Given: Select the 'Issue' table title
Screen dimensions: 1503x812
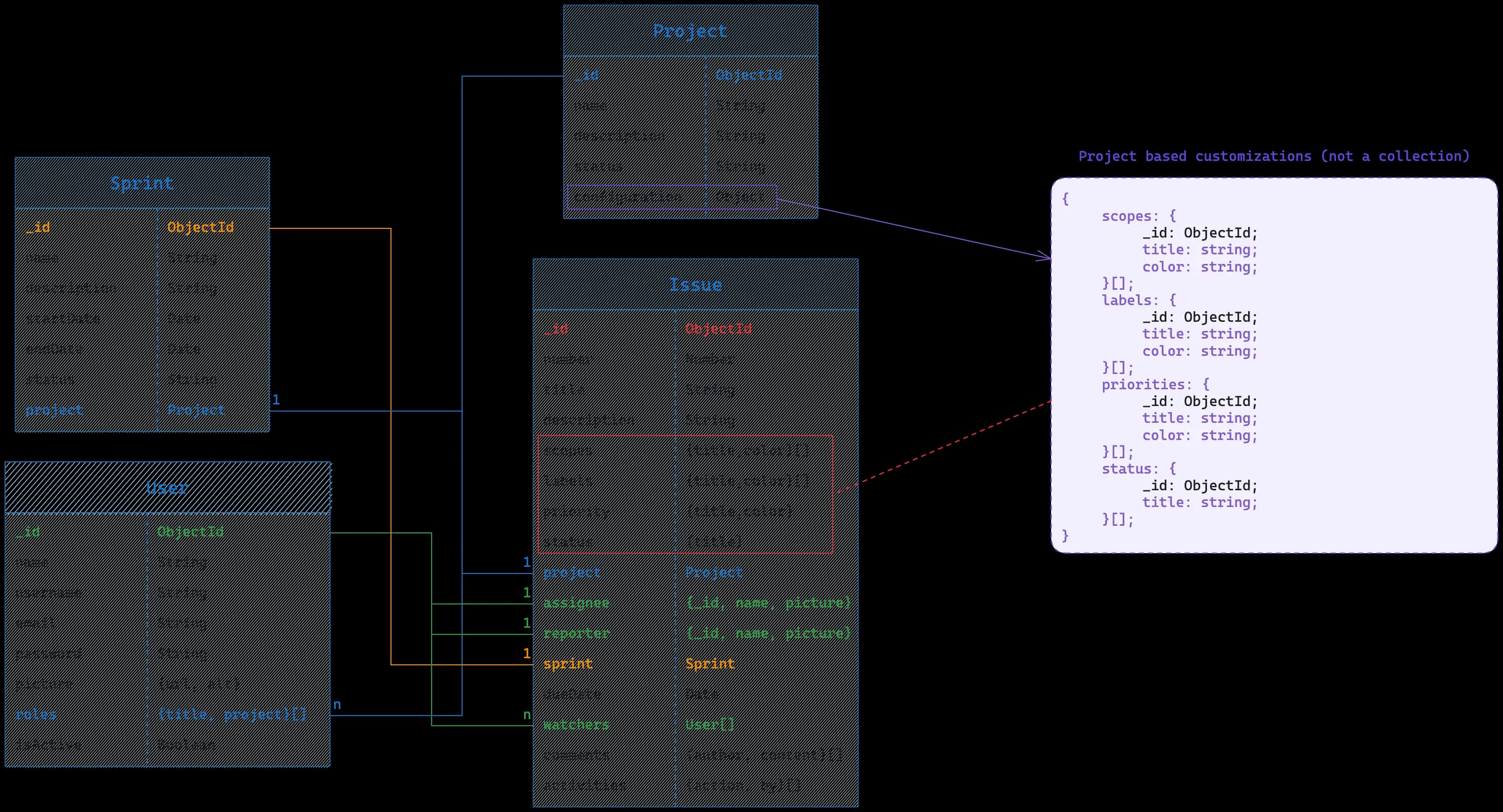Looking at the screenshot, I should pyautogui.click(x=696, y=285).
